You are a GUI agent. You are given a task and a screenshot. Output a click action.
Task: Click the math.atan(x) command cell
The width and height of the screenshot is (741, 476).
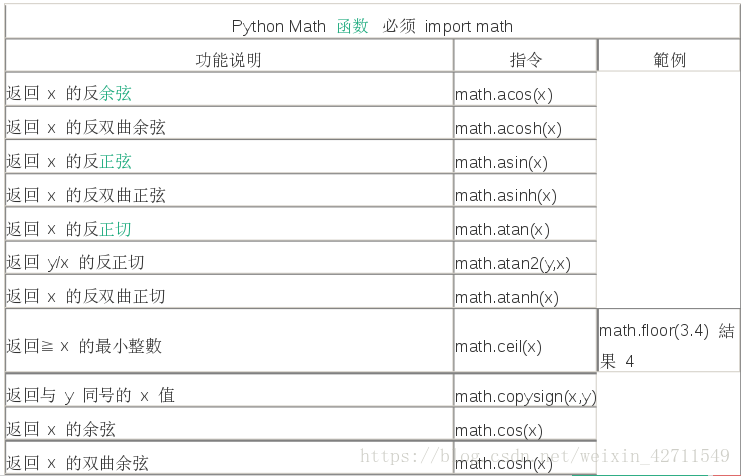point(502,230)
